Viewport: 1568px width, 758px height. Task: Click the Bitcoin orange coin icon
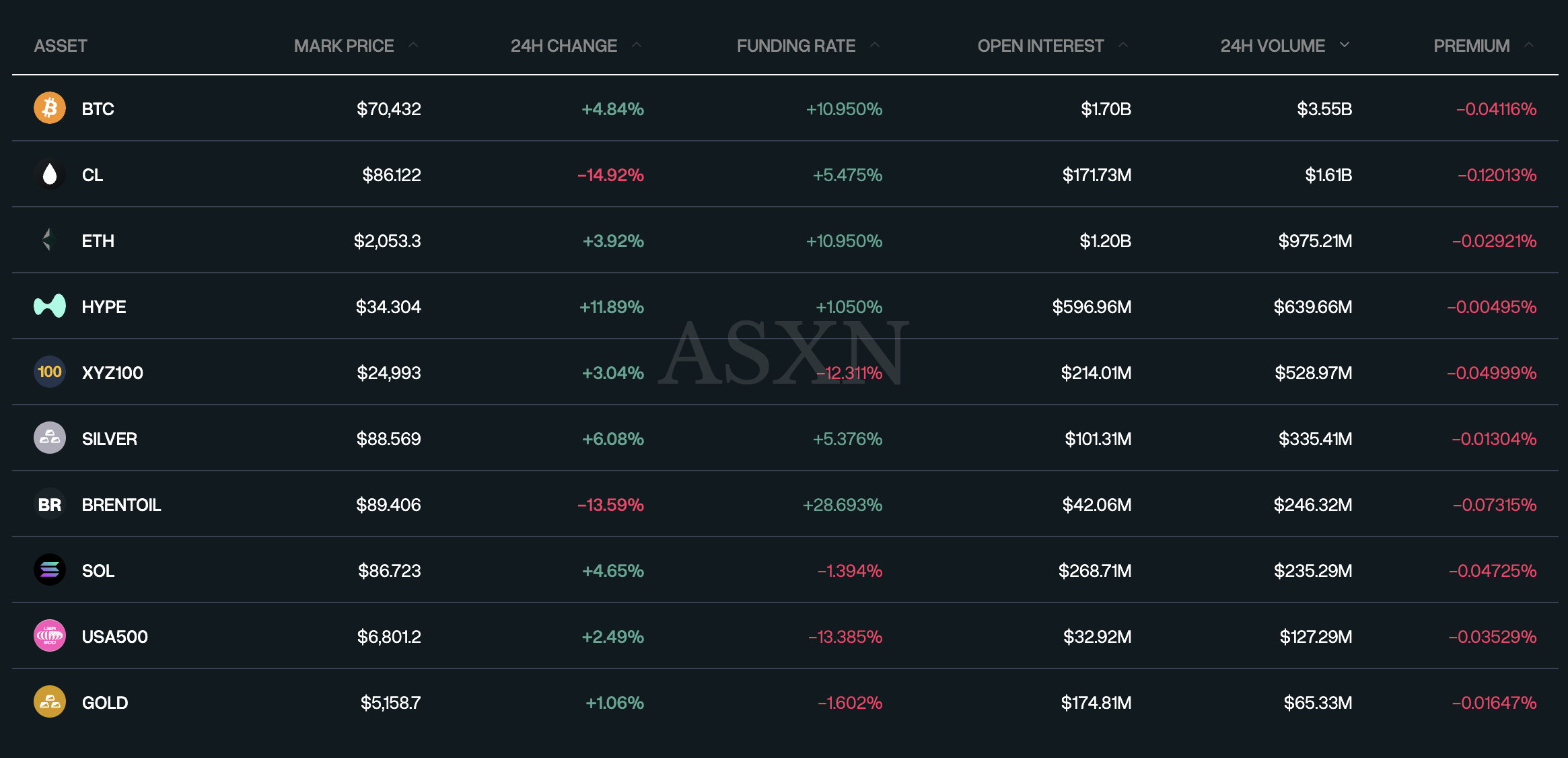50,108
